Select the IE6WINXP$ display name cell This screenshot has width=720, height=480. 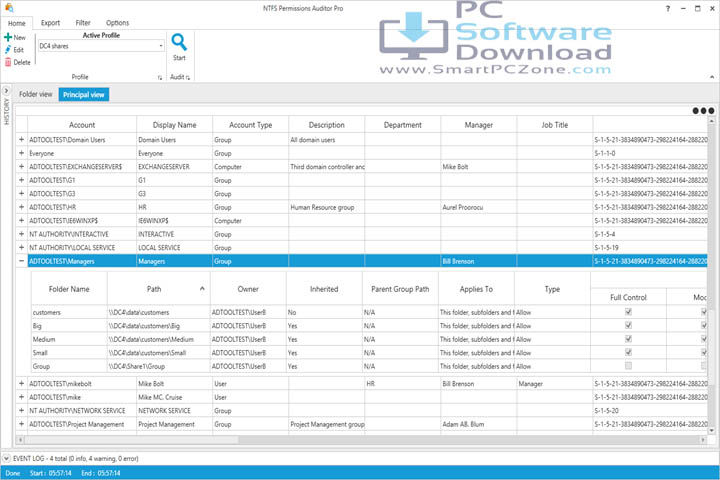(x=174, y=220)
